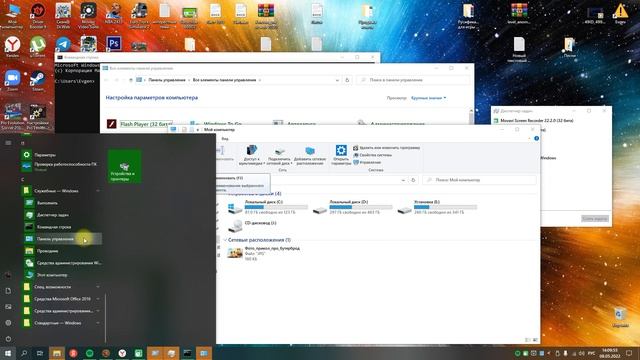Open Explorer address bar history dropdown

403,180
